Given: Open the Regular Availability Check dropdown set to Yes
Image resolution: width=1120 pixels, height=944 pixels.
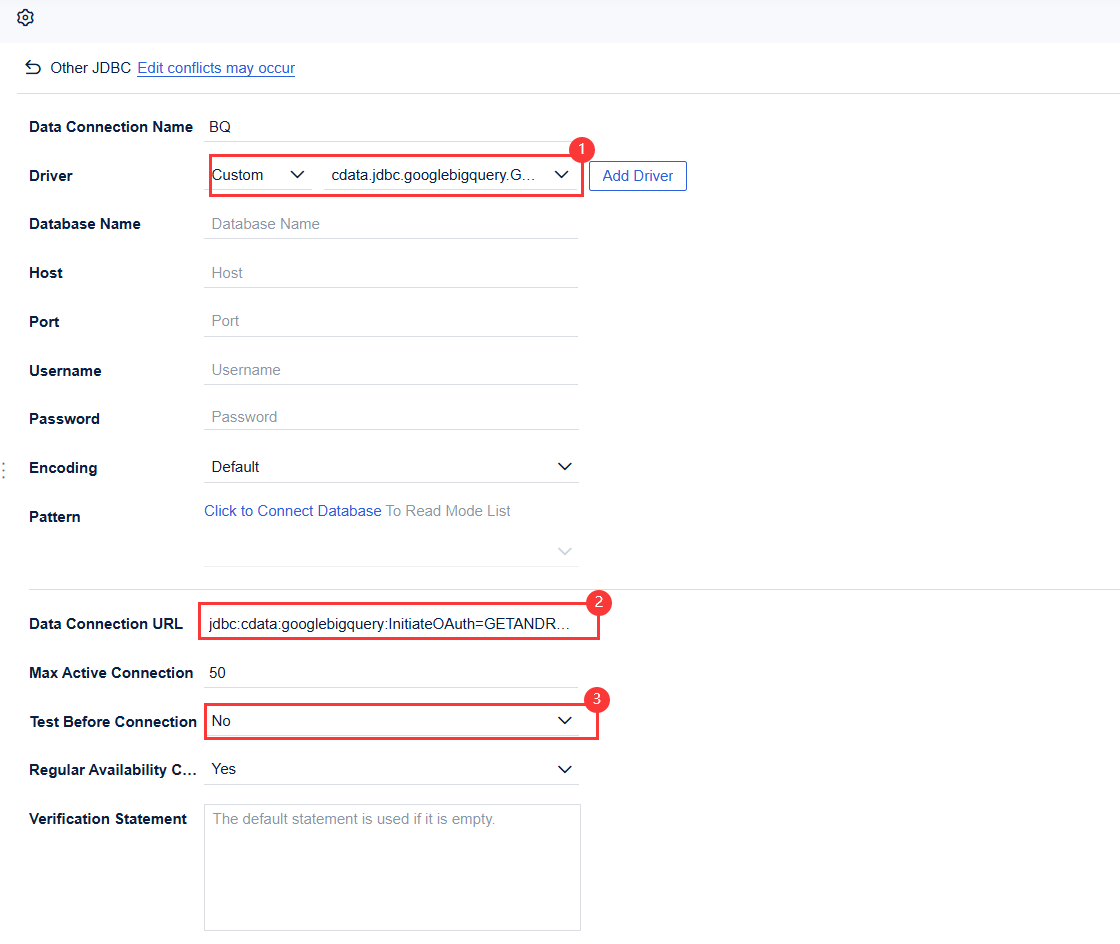Looking at the screenshot, I should coord(391,769).
